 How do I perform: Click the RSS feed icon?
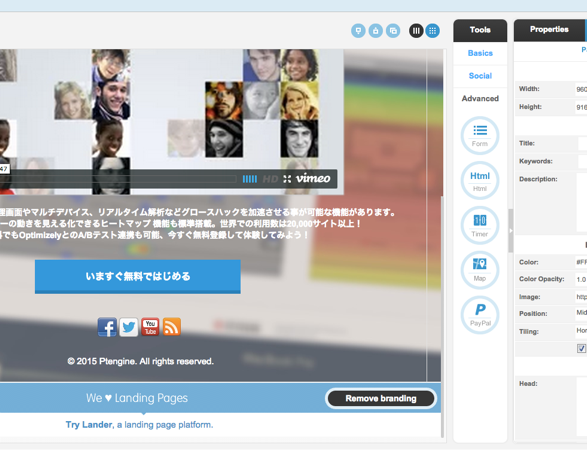(172, 327)
